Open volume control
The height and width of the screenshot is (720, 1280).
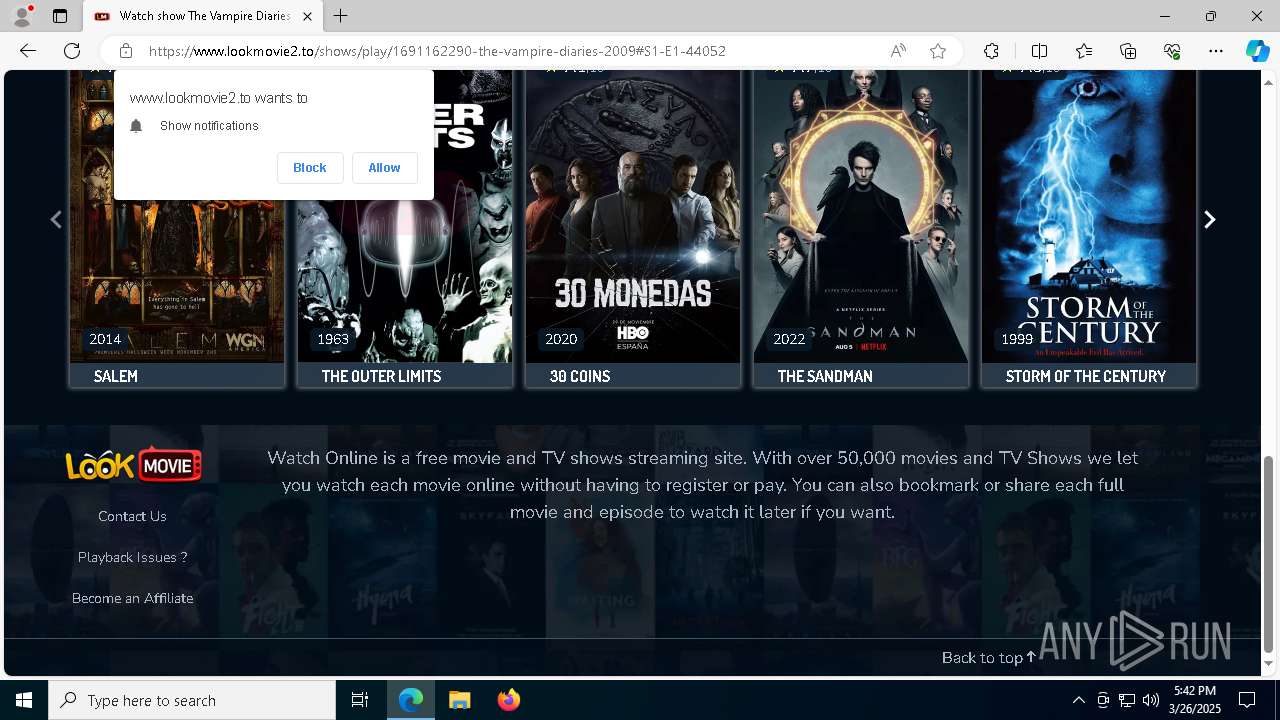[1151, 700]
